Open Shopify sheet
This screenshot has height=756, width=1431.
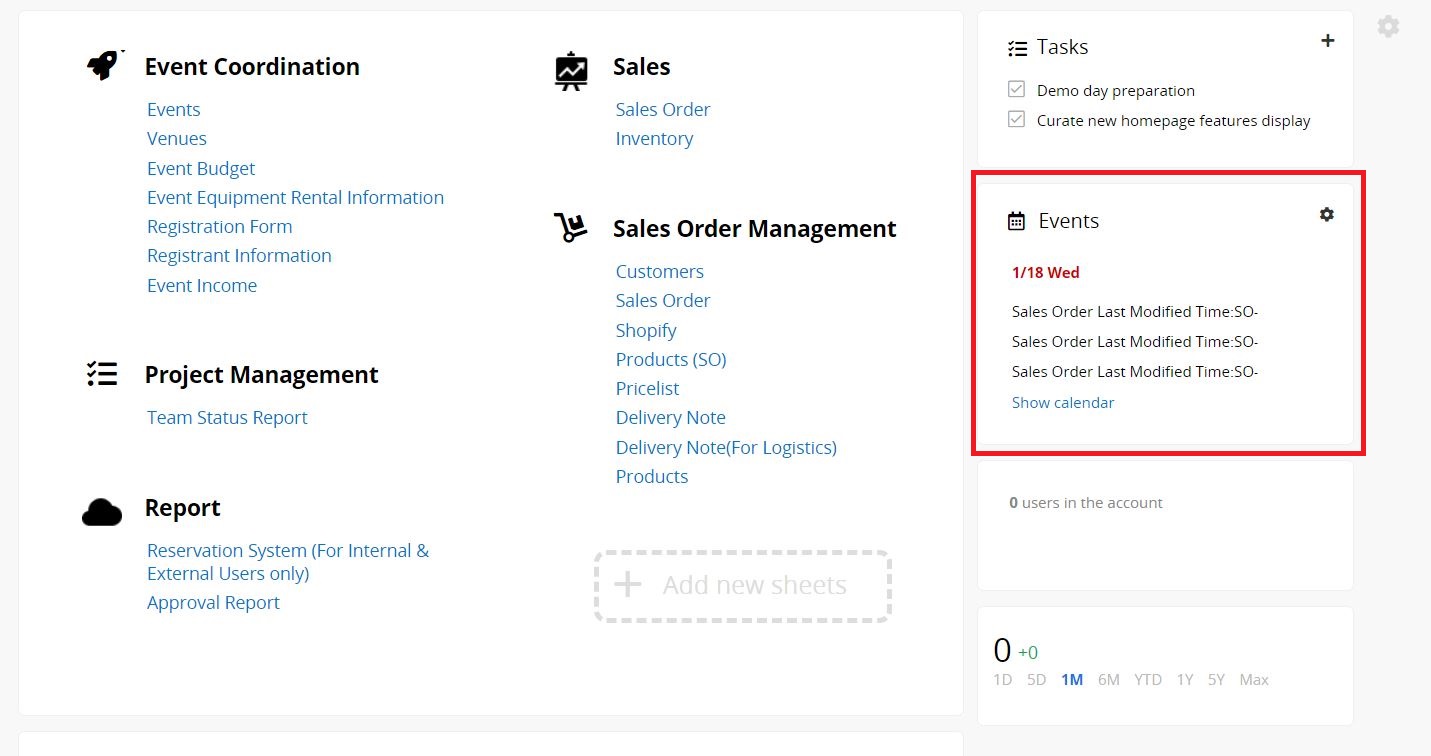coord(646,330)
